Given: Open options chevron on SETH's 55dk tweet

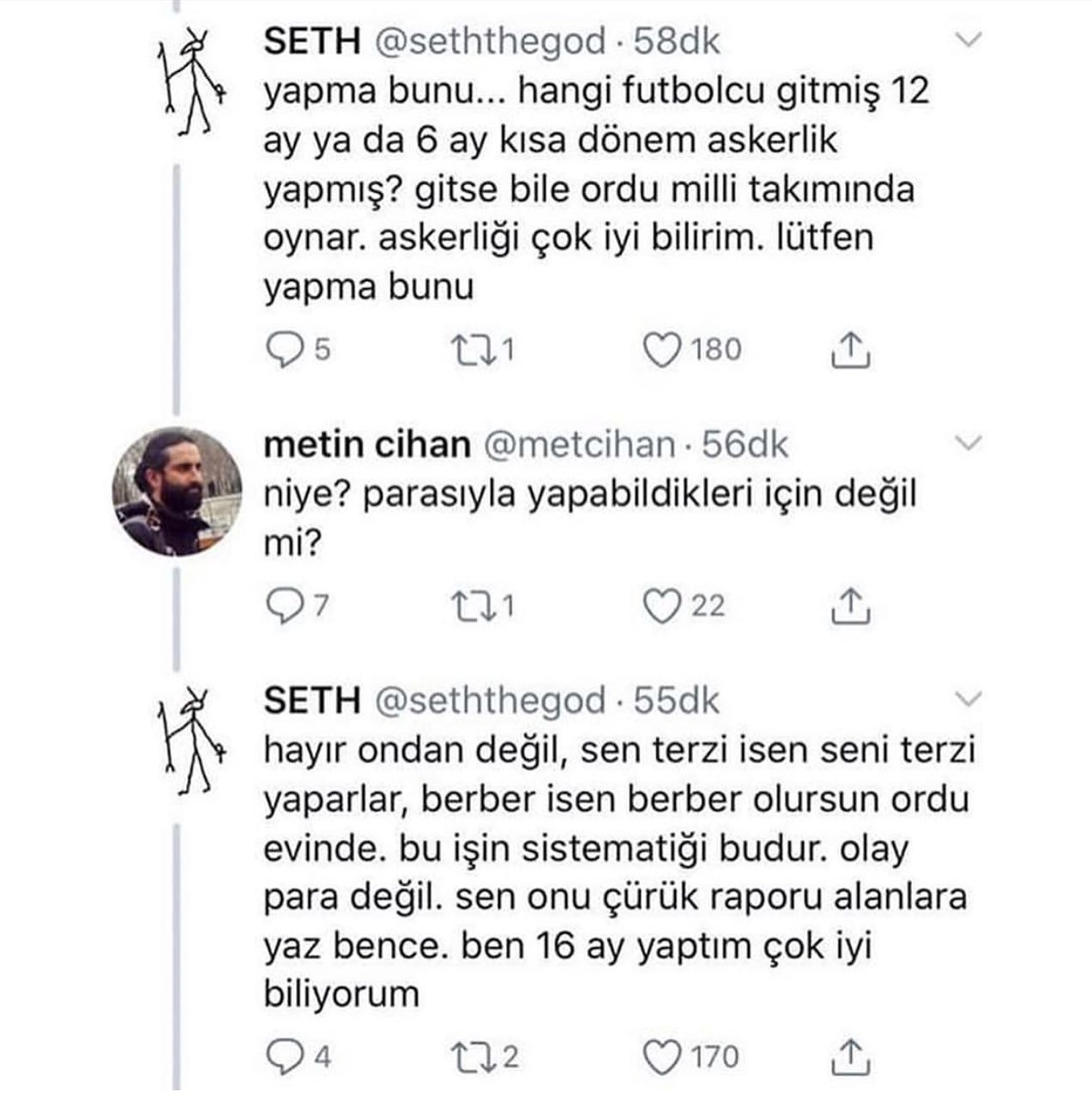Looking at the screenshot, I should 968,699.
